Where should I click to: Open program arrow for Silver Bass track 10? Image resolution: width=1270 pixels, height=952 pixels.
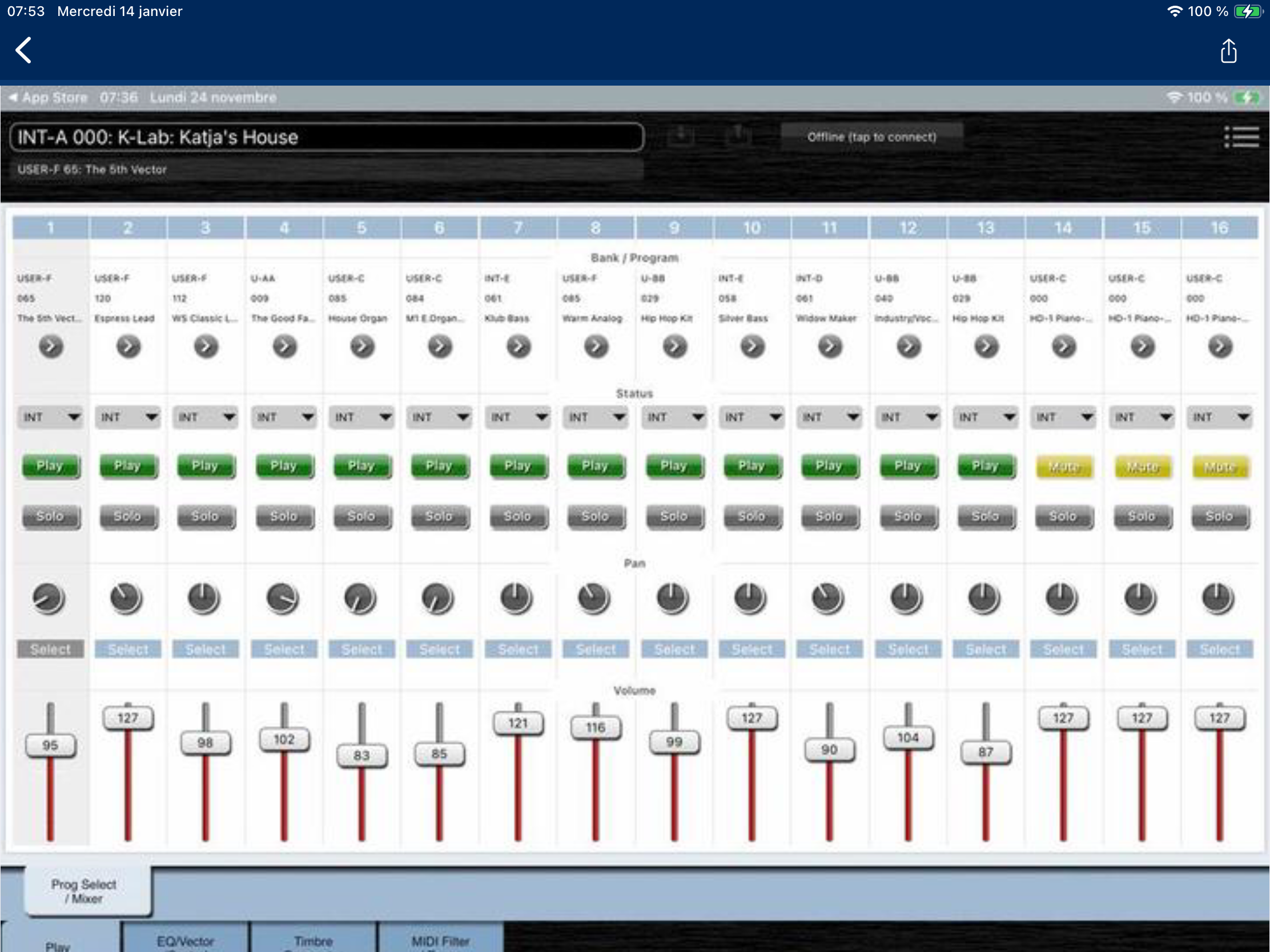coord(751,346)
